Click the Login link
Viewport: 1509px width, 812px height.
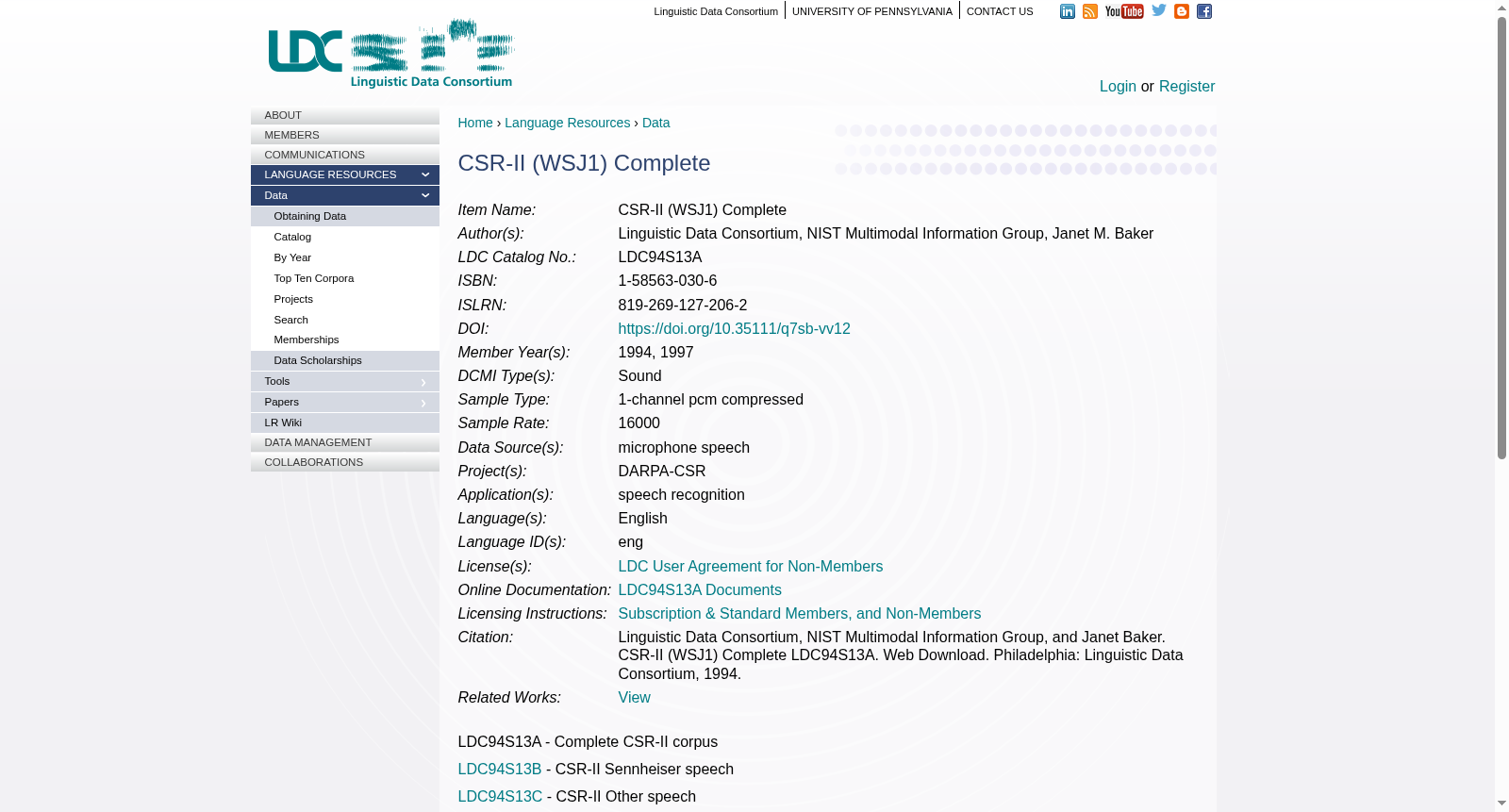click(1118, 87)
